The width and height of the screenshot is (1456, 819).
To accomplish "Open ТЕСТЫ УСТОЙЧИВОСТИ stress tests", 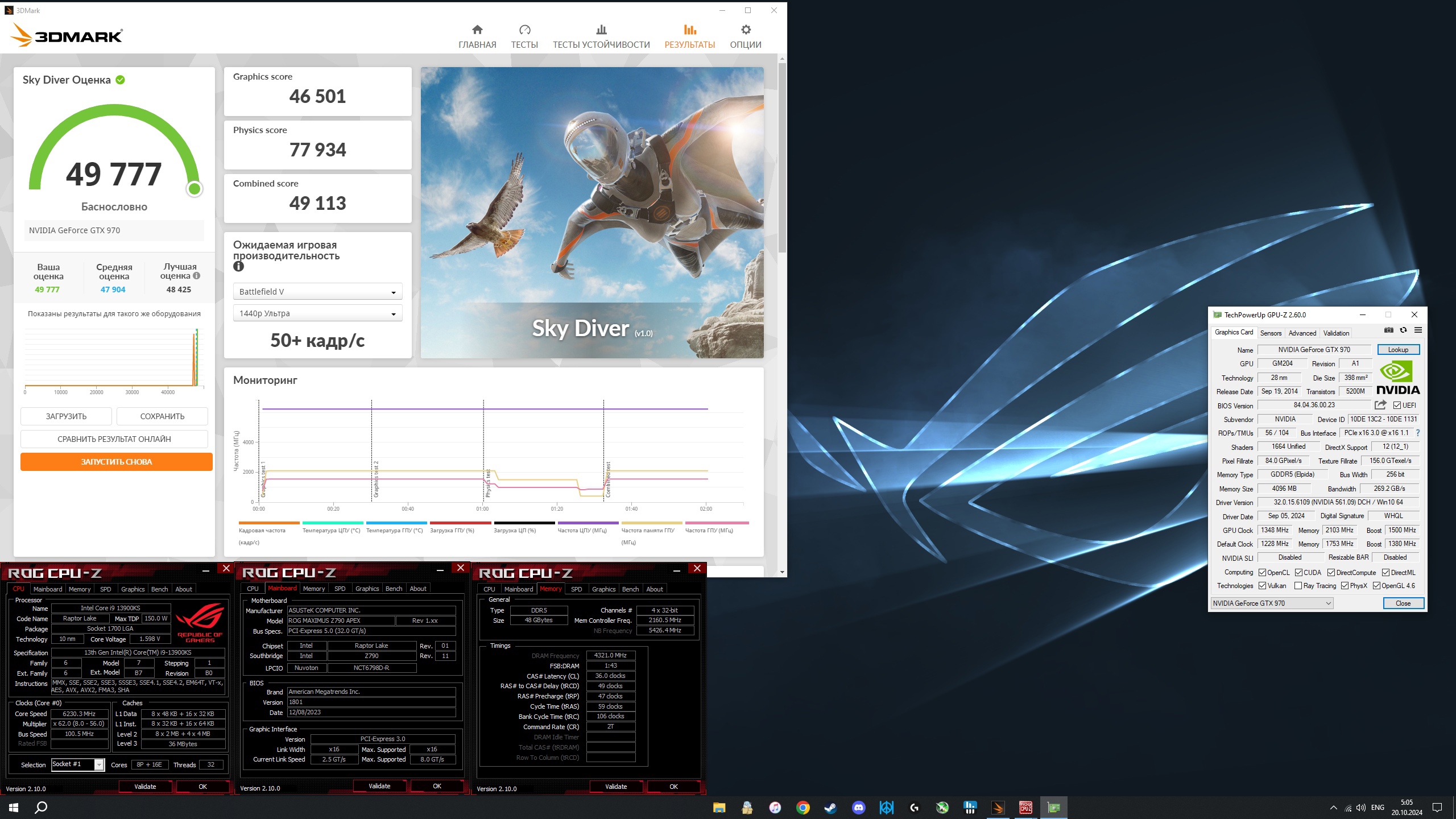I will coord(601,36).
